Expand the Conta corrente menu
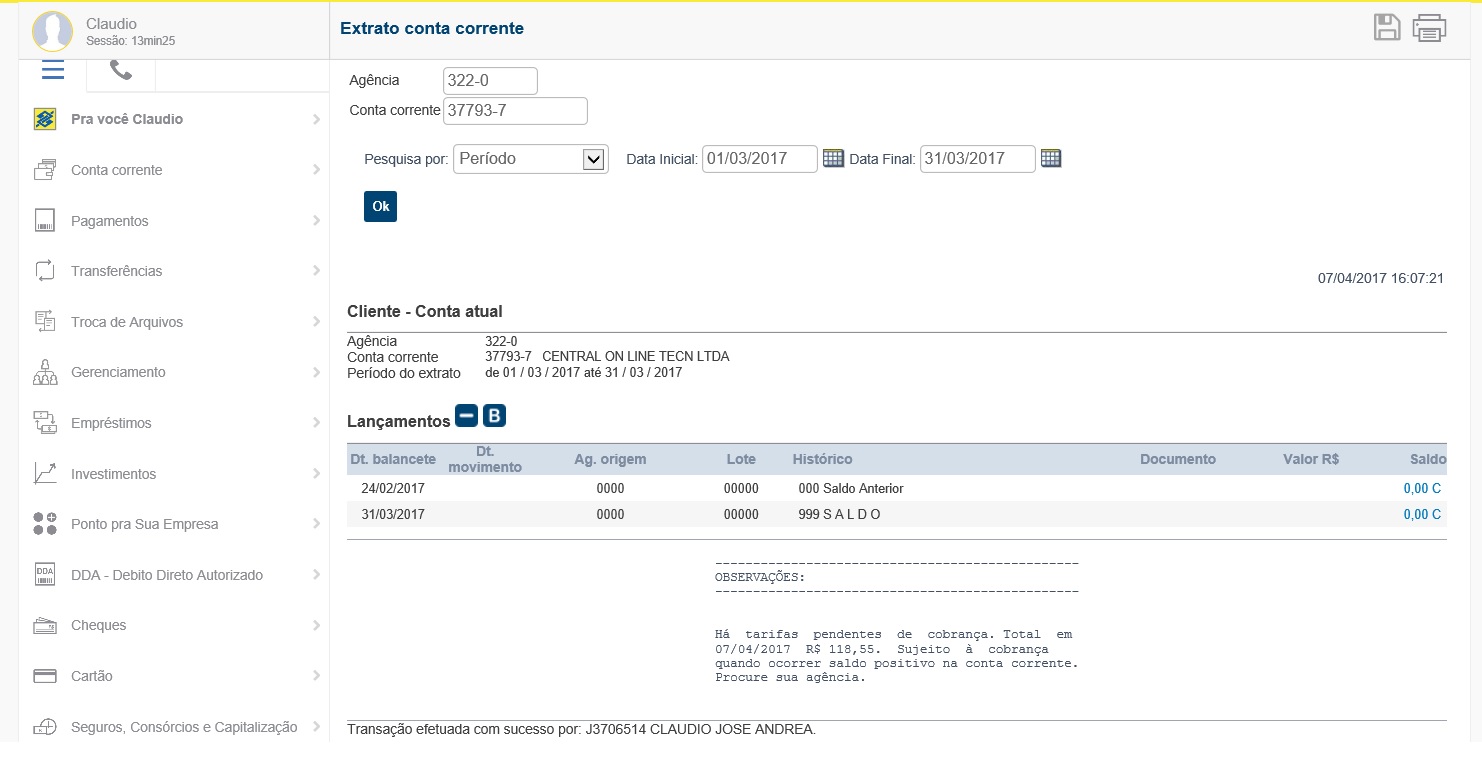1482x765 pixels. 117,170
